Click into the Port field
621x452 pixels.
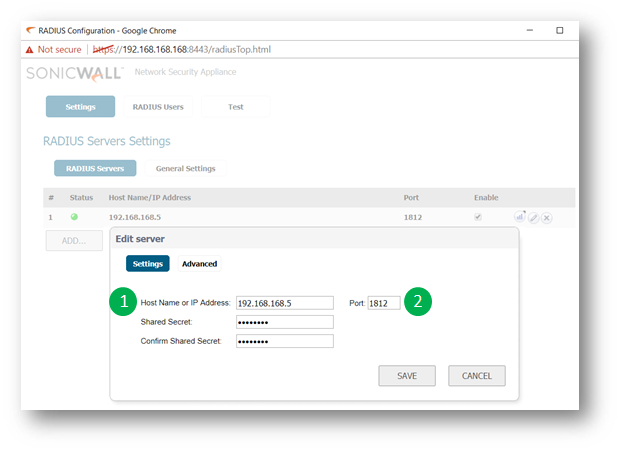(x=384, y=303)
